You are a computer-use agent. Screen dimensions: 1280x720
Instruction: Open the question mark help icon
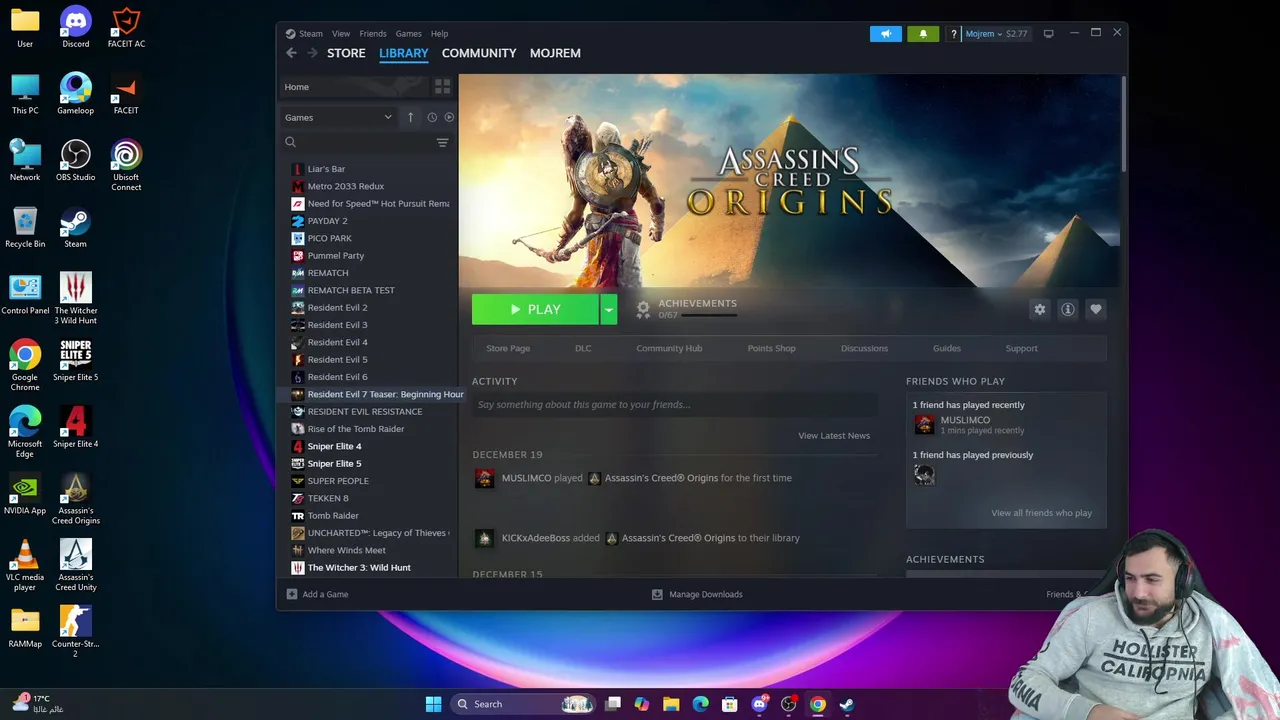coord(954,34)
